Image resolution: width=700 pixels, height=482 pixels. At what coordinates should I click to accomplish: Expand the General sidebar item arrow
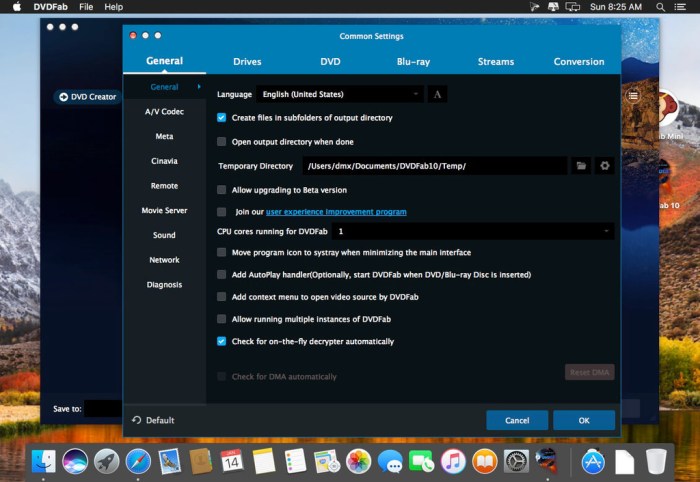click(198, 87)
